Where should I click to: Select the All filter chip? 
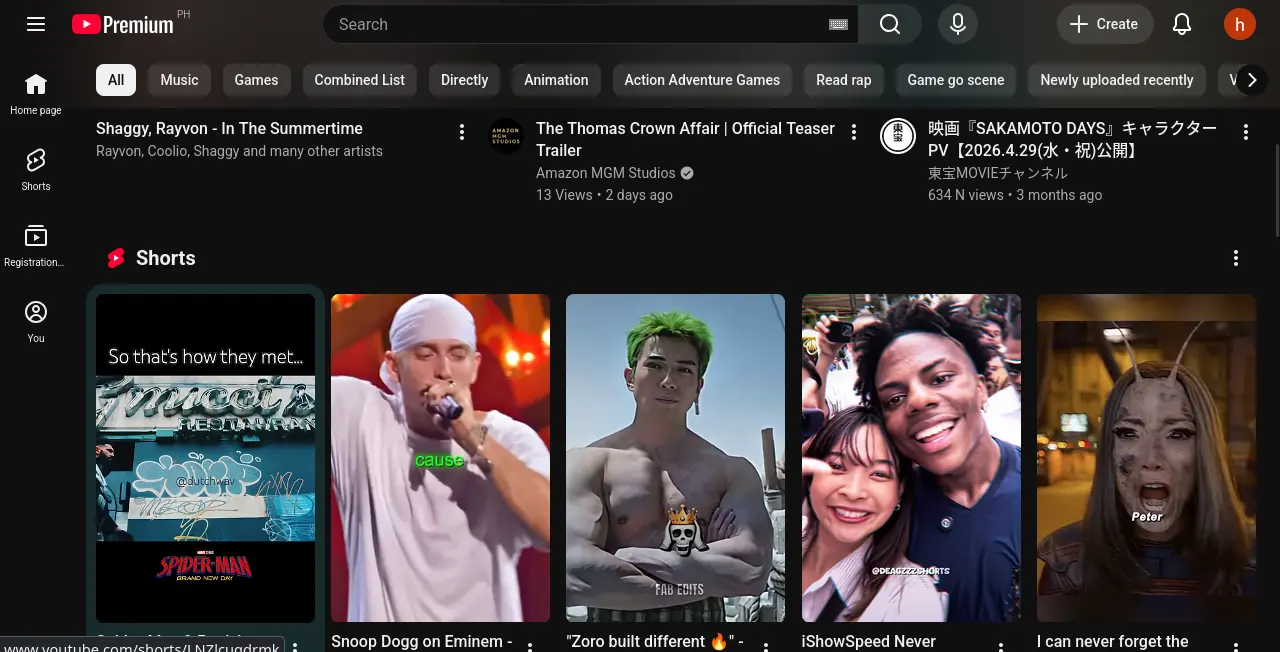click(x=116, y=80)
